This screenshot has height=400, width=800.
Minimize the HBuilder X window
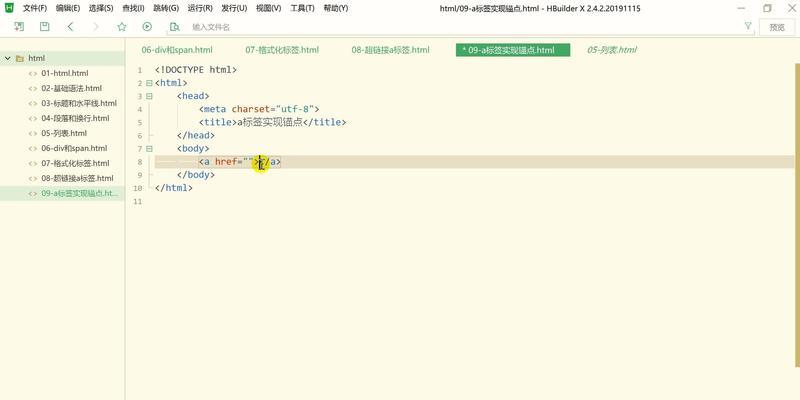click(x=742, y=8)
